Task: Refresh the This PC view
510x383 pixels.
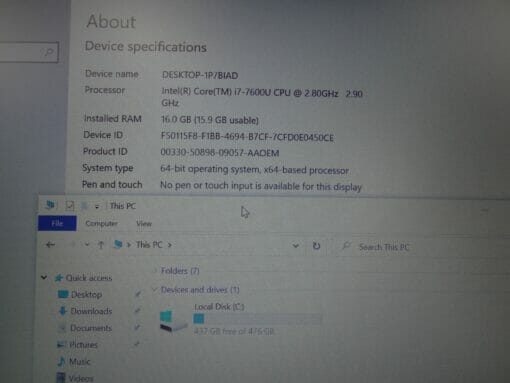Action: (x=316, y=246)
